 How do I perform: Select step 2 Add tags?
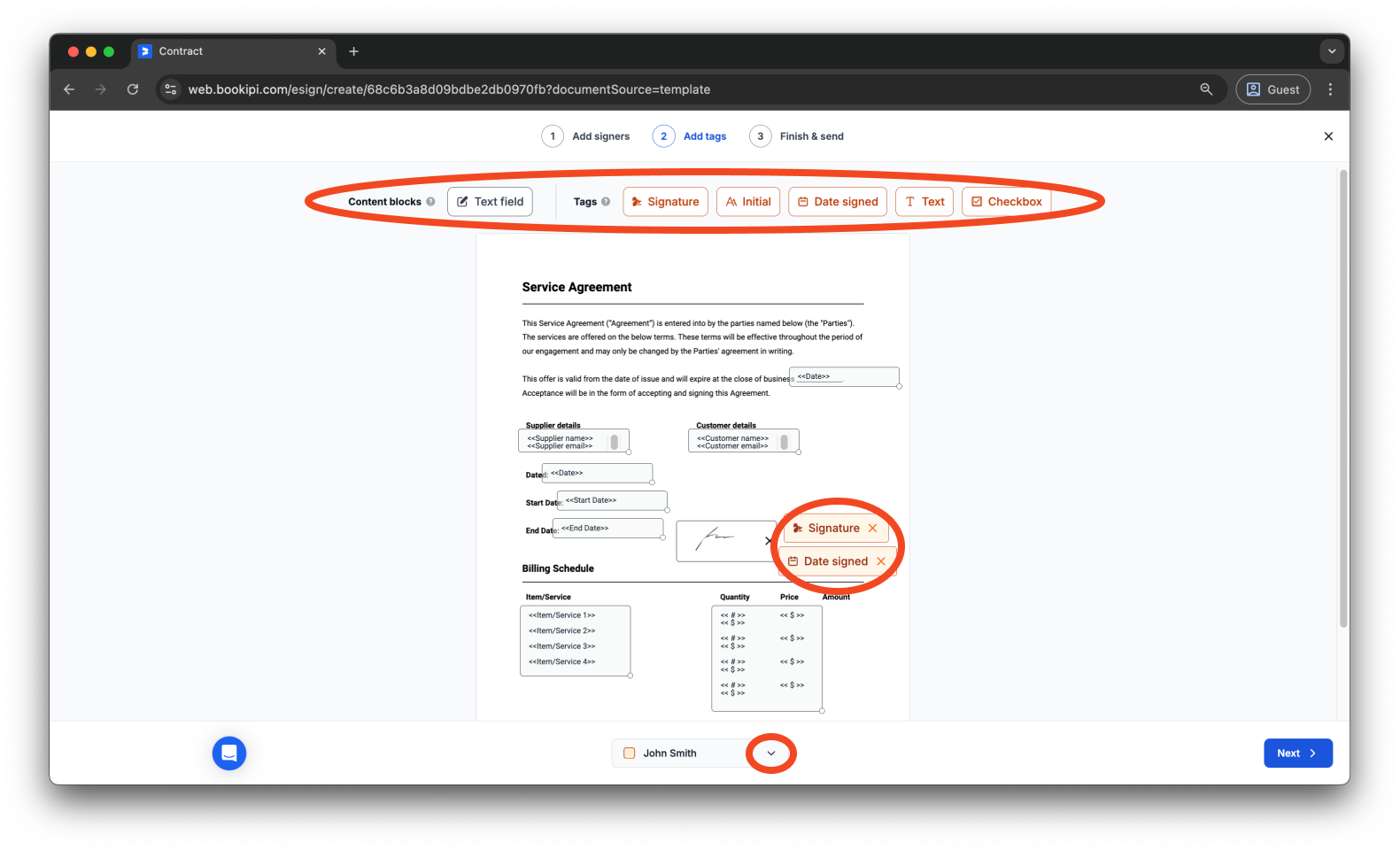(x=690, y=136)
